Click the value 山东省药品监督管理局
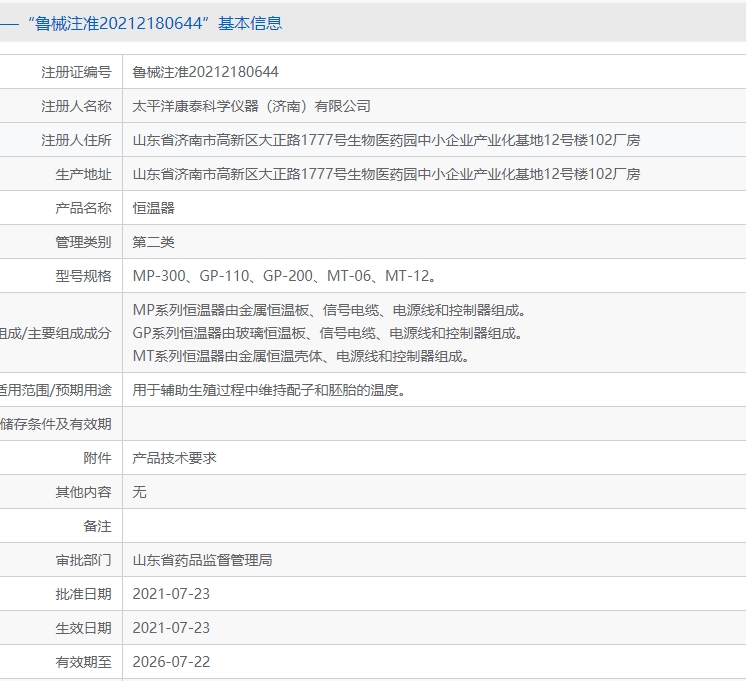Viewport: 746px width, 681px height. [x=202, y=560]
